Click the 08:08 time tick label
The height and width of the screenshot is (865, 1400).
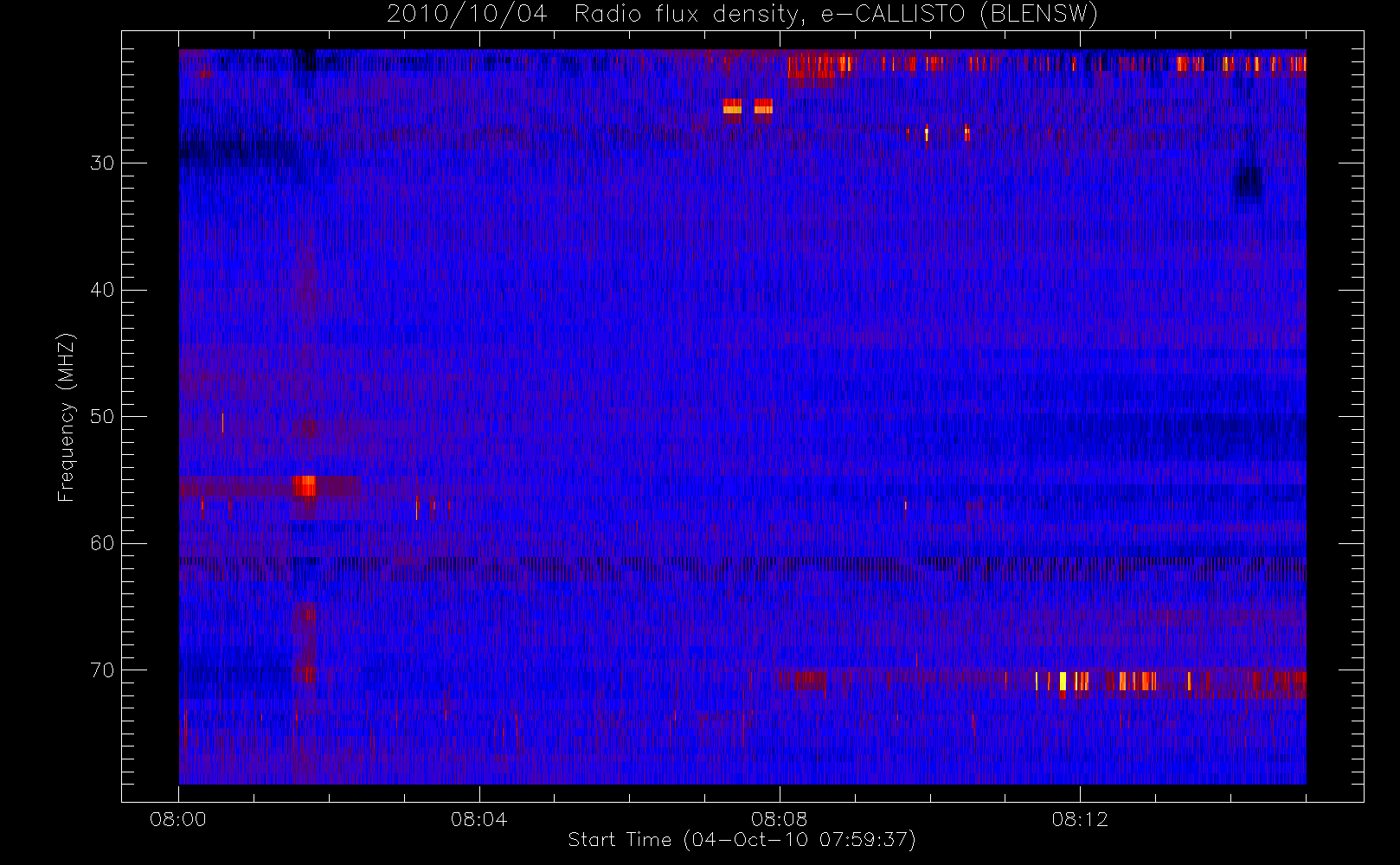[779, 819]
